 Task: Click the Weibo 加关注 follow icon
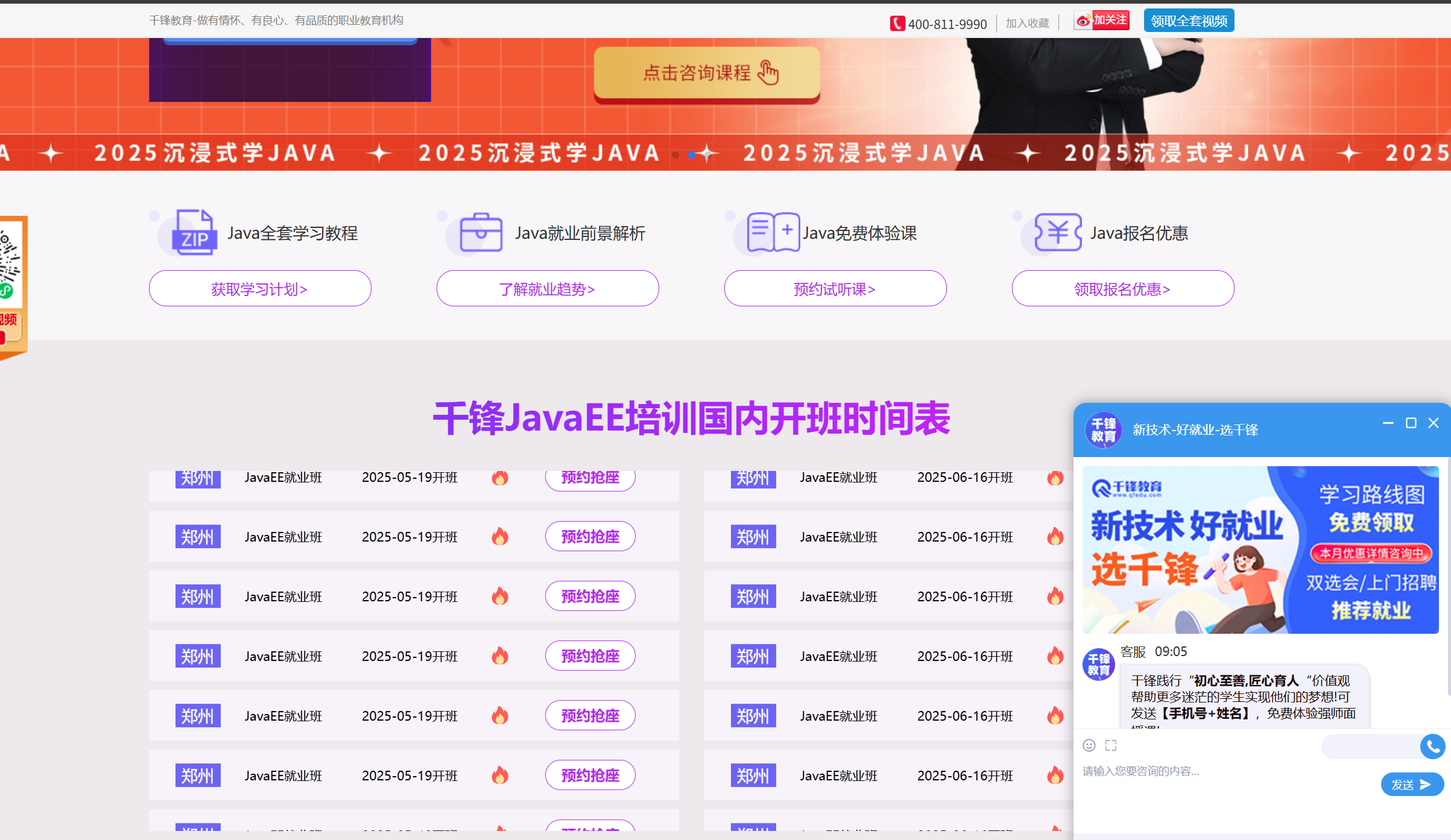click(x=1102, y=21)
